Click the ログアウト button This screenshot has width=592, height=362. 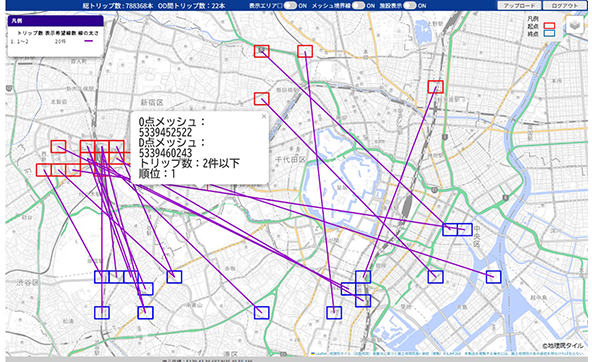tap(564, 6)
